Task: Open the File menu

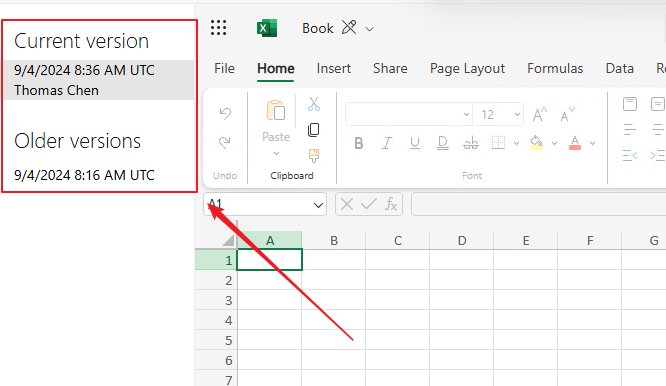Action: coord(224,68)
